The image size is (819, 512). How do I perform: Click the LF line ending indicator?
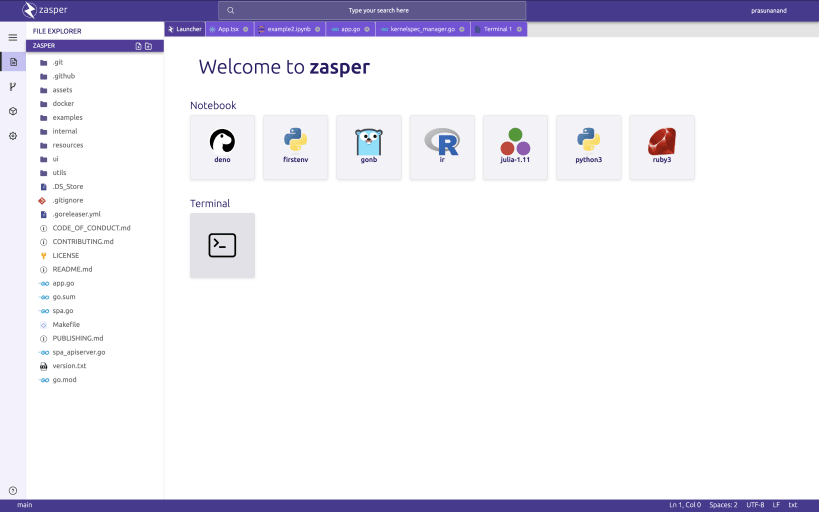click(776, 505)
